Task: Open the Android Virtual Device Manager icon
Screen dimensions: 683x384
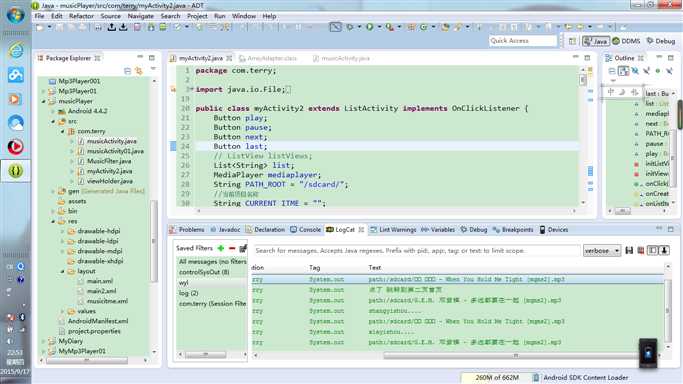Action: (163, 27)
